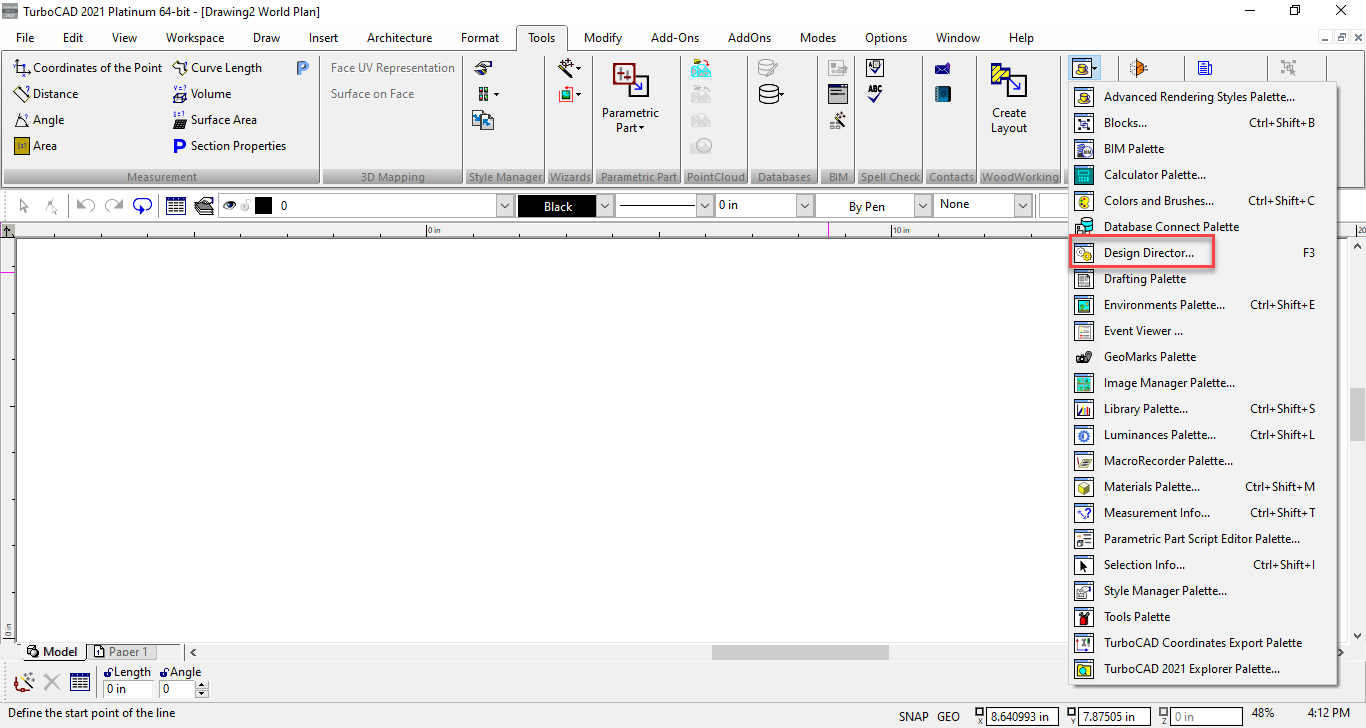Screen dimensions: 1366x728
Task: Select Design Director menu item
Action: (x=1203, y=253)
